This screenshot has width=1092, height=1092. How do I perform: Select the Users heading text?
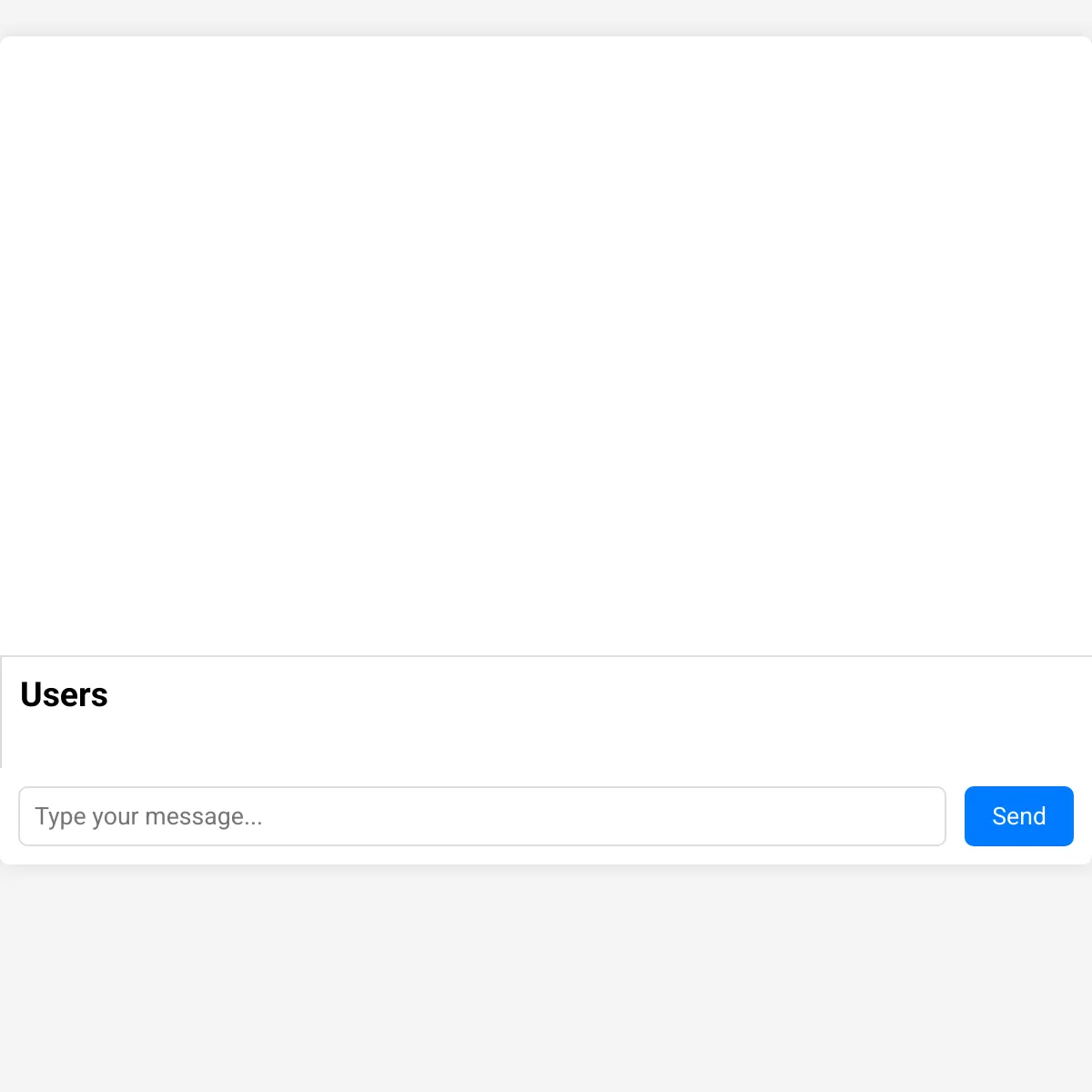point(64,695)
